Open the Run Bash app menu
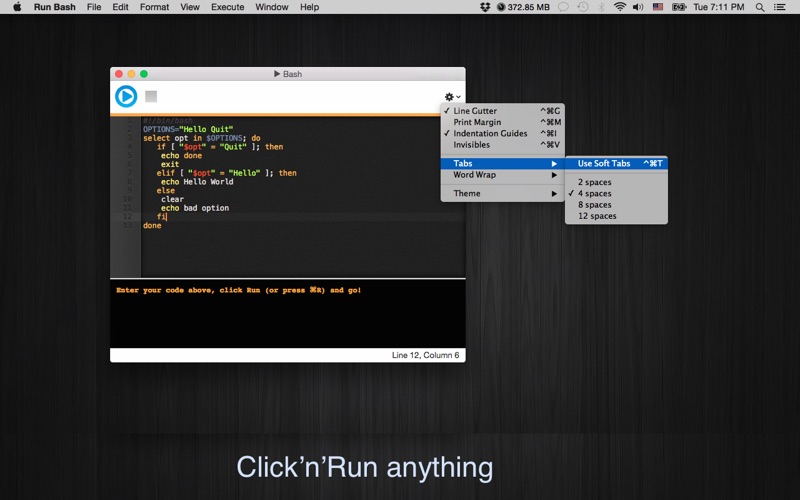Viewport: 800px width, 500px height. (55, 7)
